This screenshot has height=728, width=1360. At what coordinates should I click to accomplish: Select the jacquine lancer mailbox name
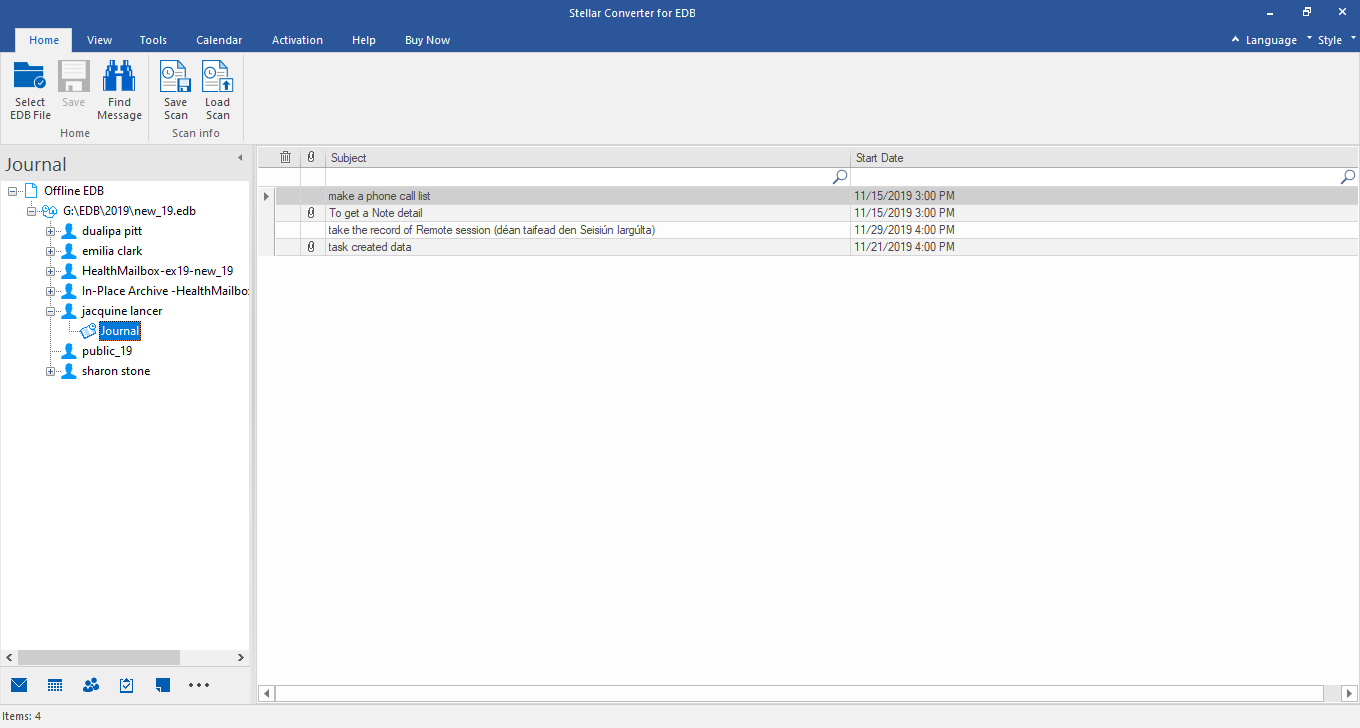point(122,311)
